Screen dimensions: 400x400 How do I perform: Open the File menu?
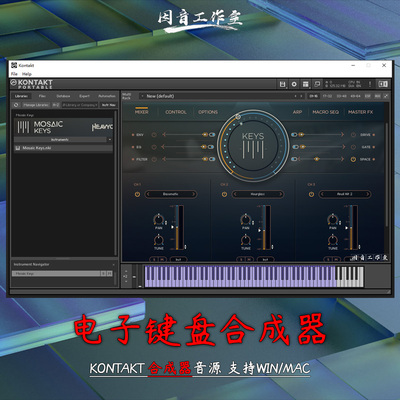point(14,74)
